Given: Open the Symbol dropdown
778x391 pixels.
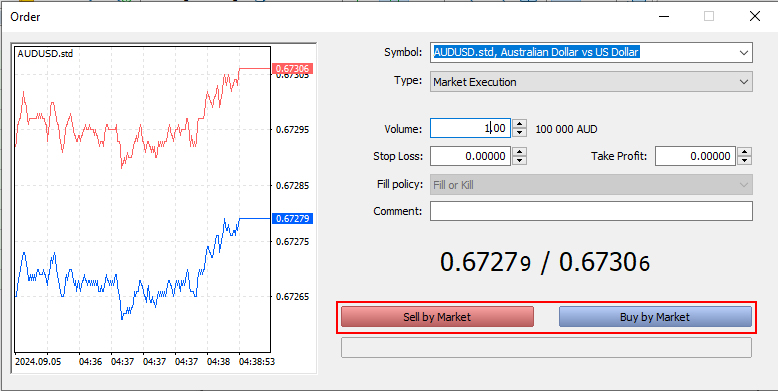Looking at the screenshot, I should pyautogui.click(x=743, y=53).
